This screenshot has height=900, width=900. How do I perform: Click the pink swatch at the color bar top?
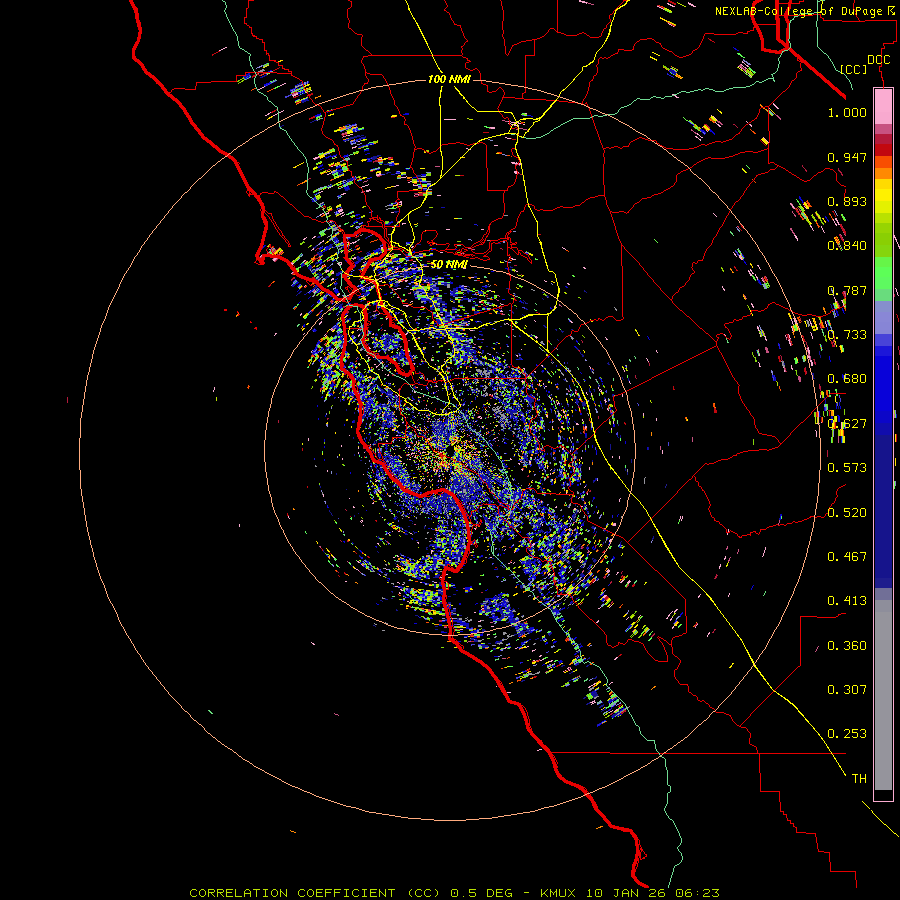point(883,107)
